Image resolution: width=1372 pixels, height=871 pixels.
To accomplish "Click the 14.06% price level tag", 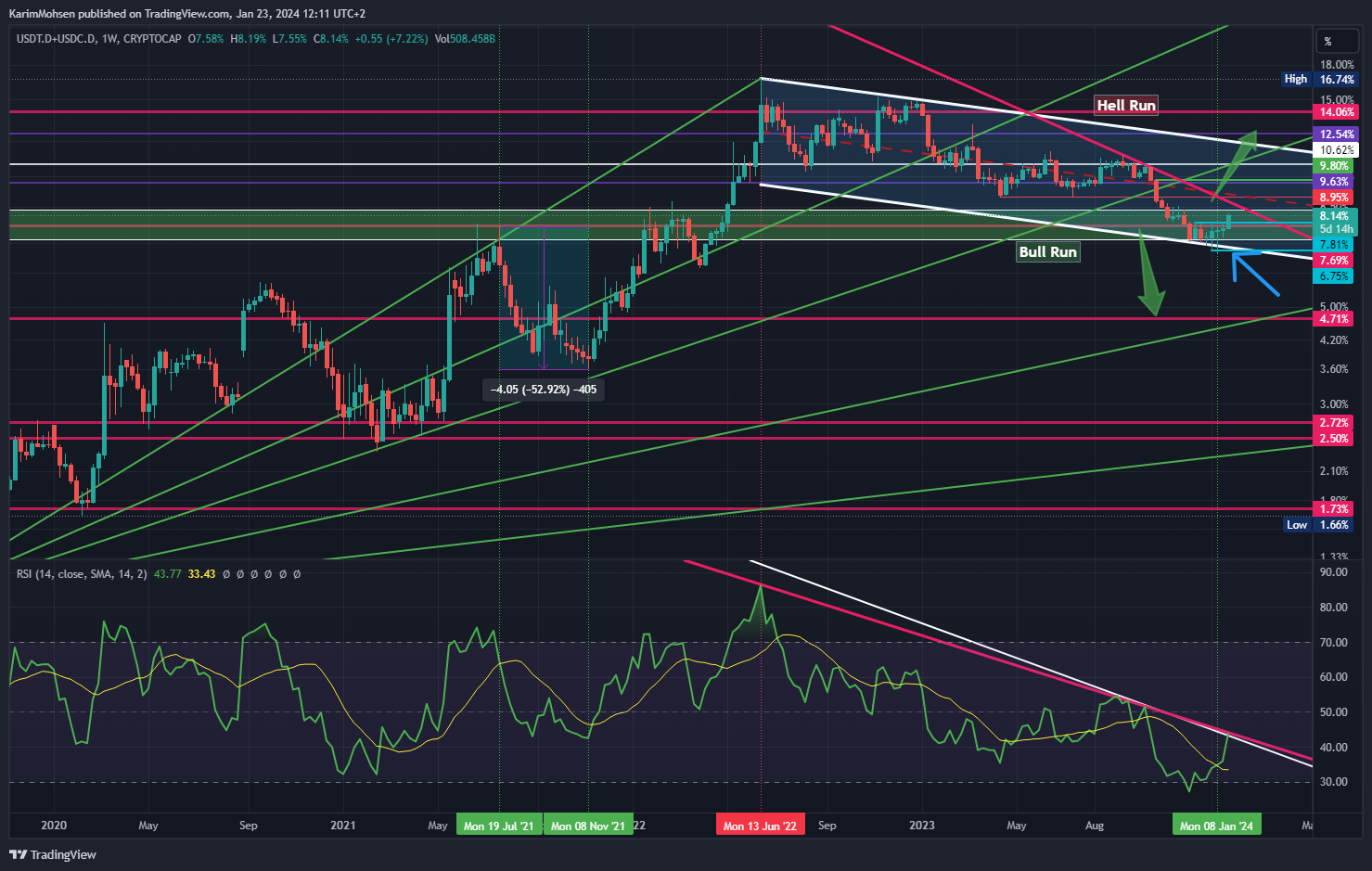I will click(1337, 112).
